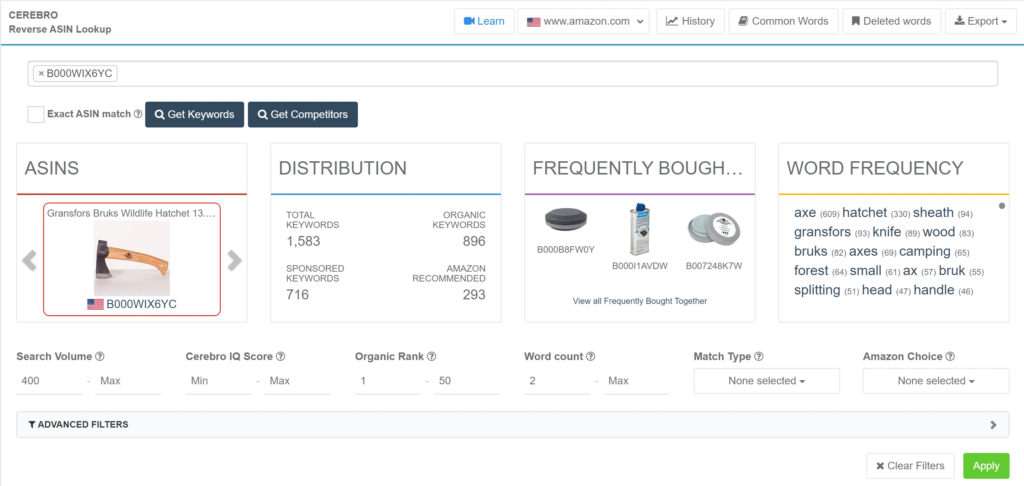Screen dimensions: 1024x486
Task: Enable the Exact ASIN match checkbox
Action: click(x=36, y=114)
